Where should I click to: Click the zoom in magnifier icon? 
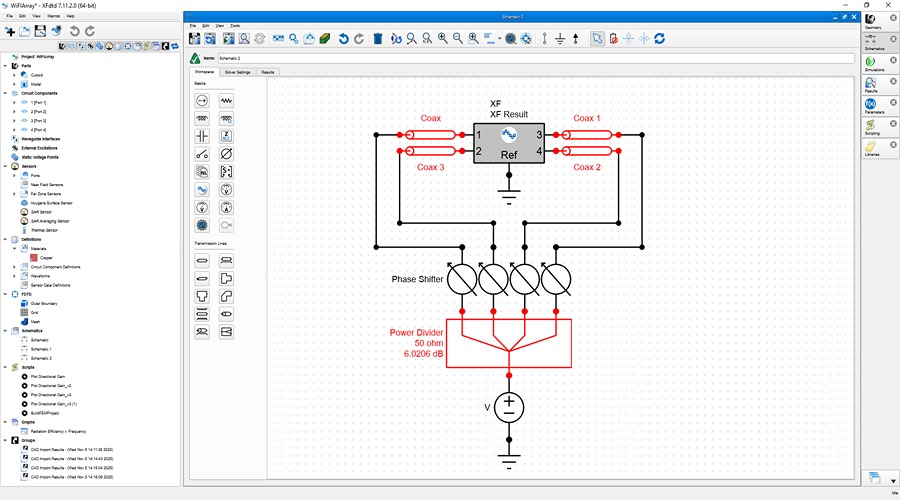(x=443, y=38)
